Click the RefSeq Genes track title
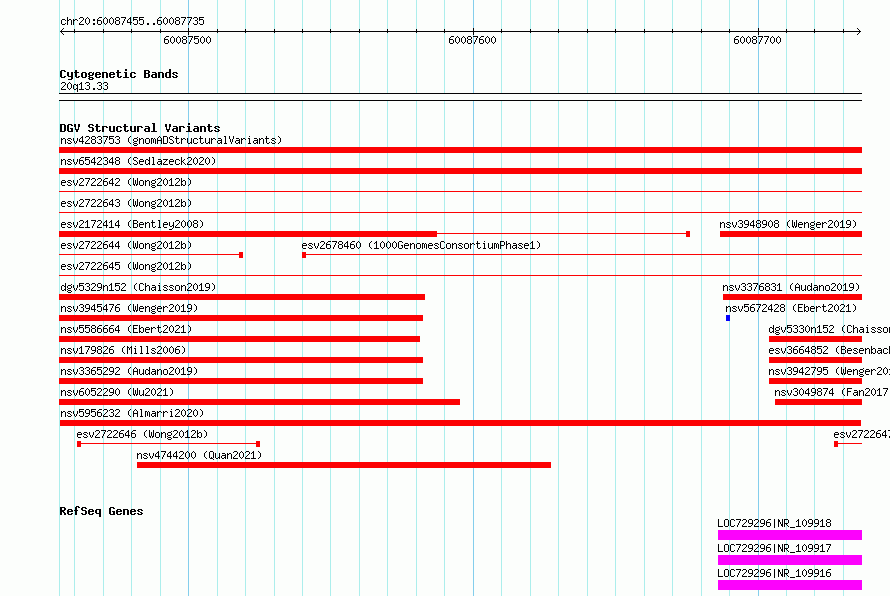Image resolution: width=890 pixels, height=596 pixels. [x=101, y=511]
